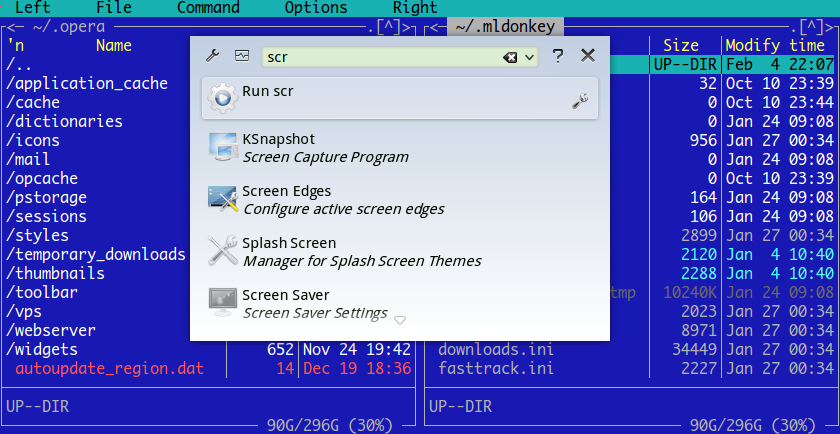Close the KRunner dialog

[588, 55]
